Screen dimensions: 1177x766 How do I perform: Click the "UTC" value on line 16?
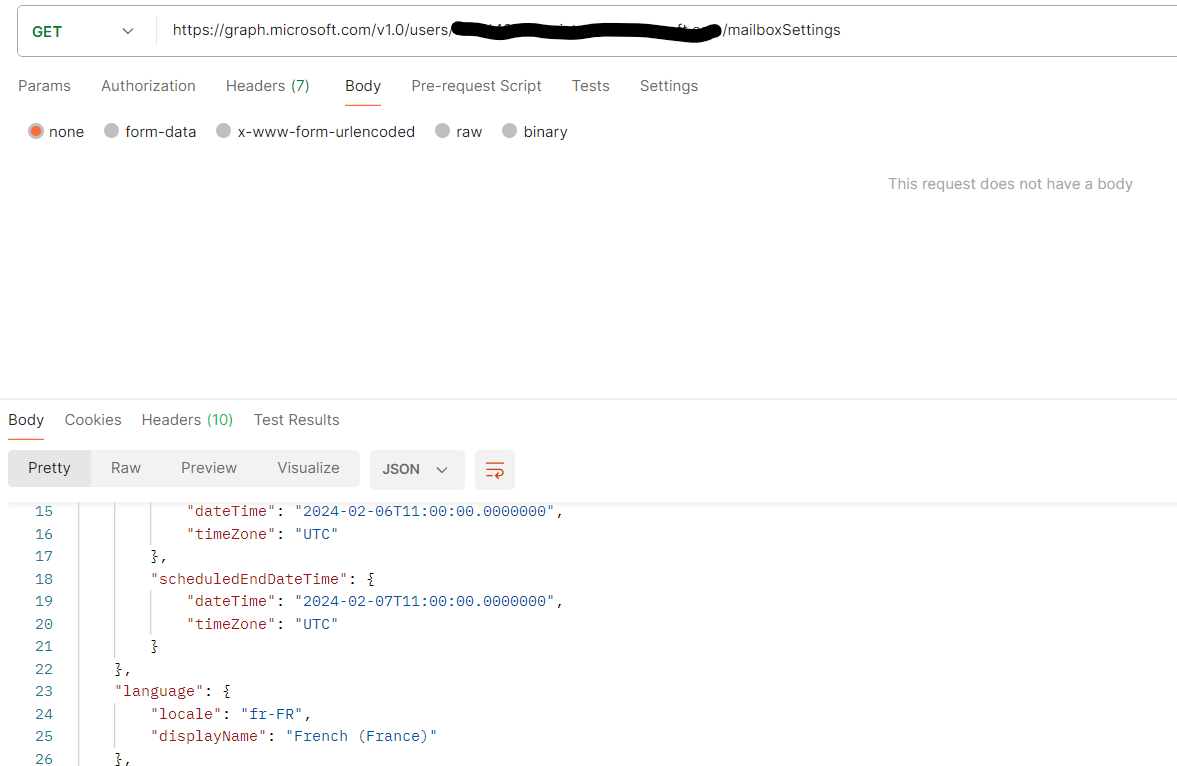(316, 534)
